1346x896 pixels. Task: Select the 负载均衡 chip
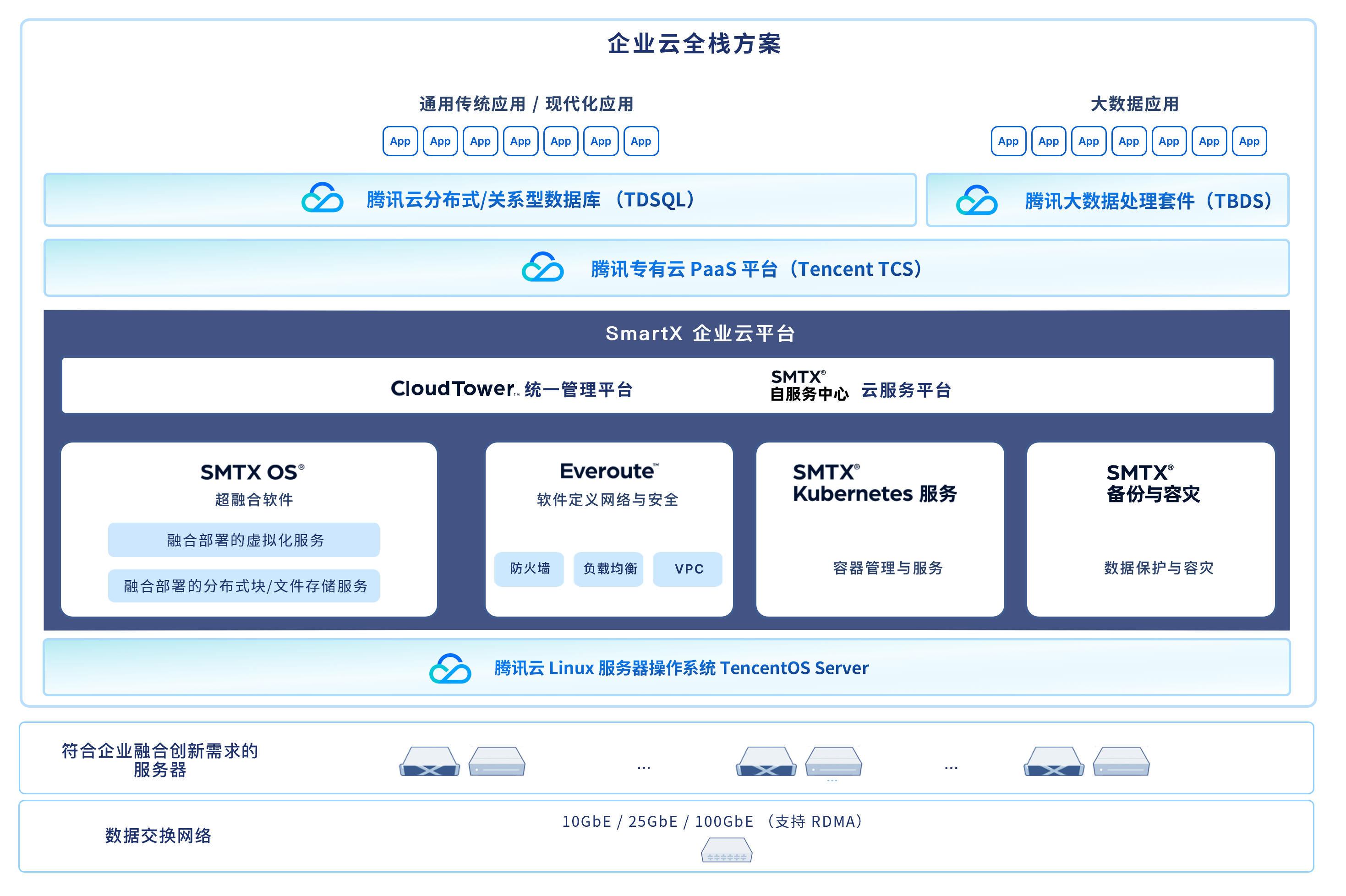(x=609, y=568)
